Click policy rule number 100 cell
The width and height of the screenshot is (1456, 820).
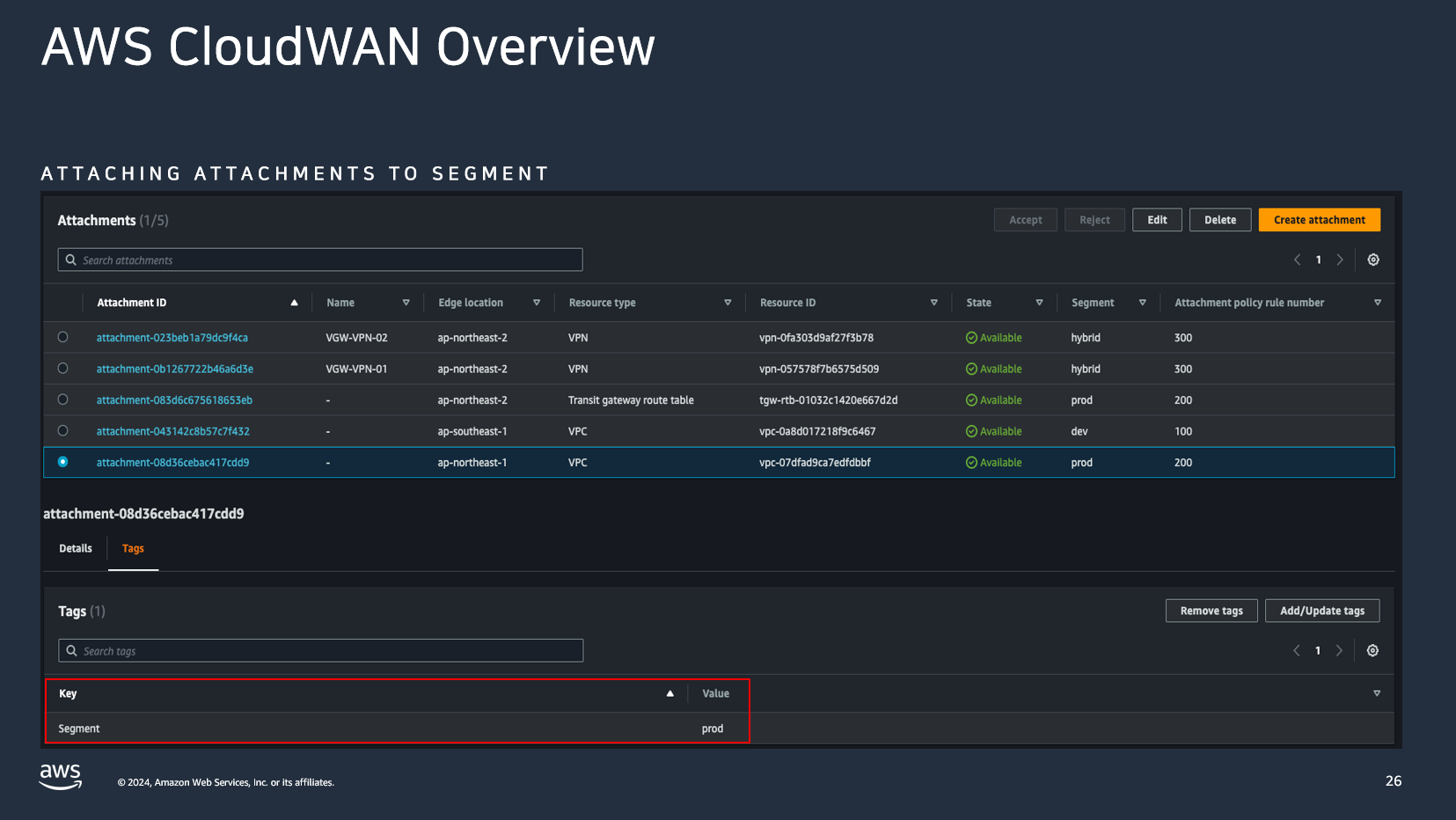point(1183,431)
